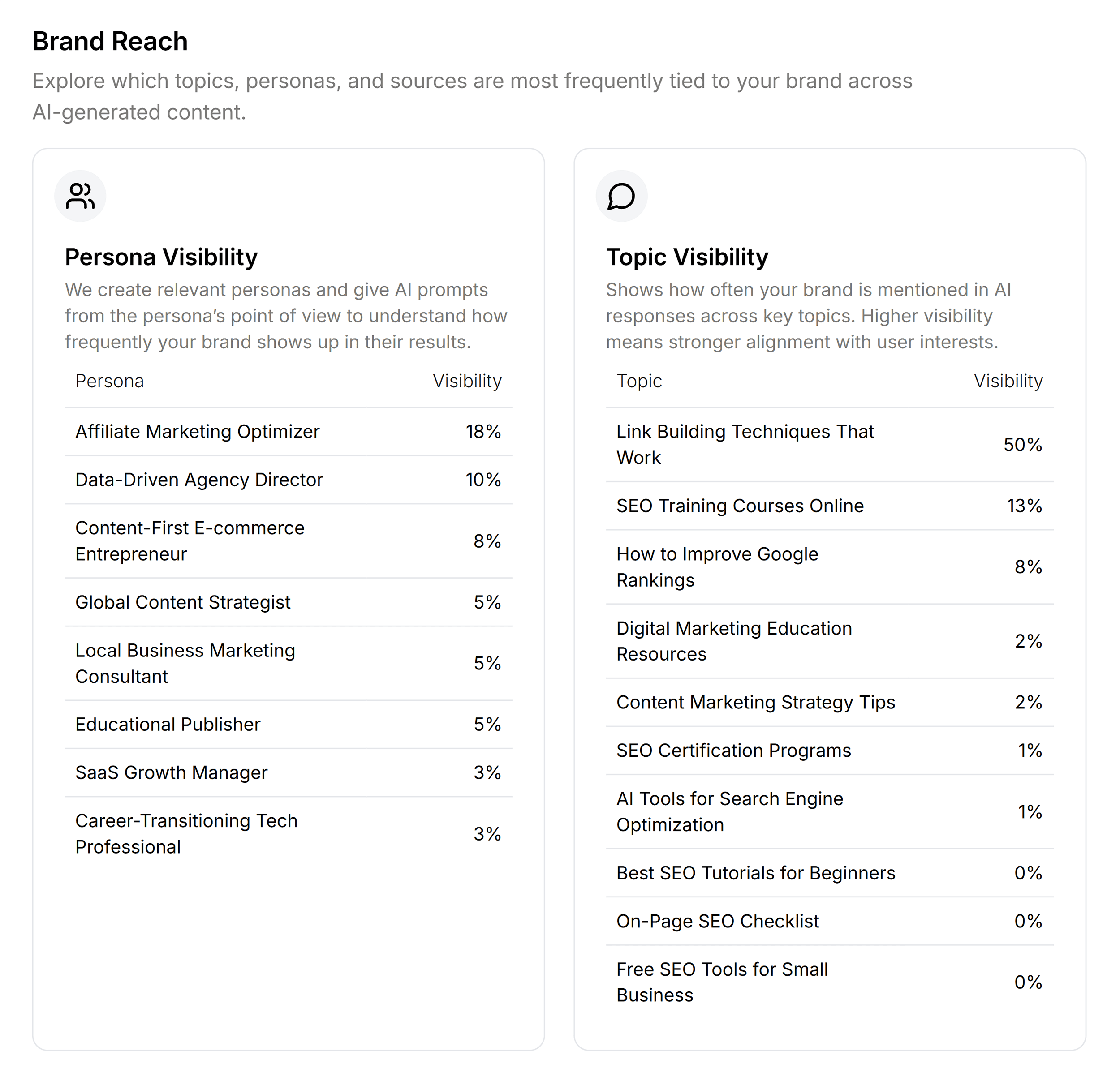Open the Digital Marketing Education Resources topic

click(x=734, y=641)
